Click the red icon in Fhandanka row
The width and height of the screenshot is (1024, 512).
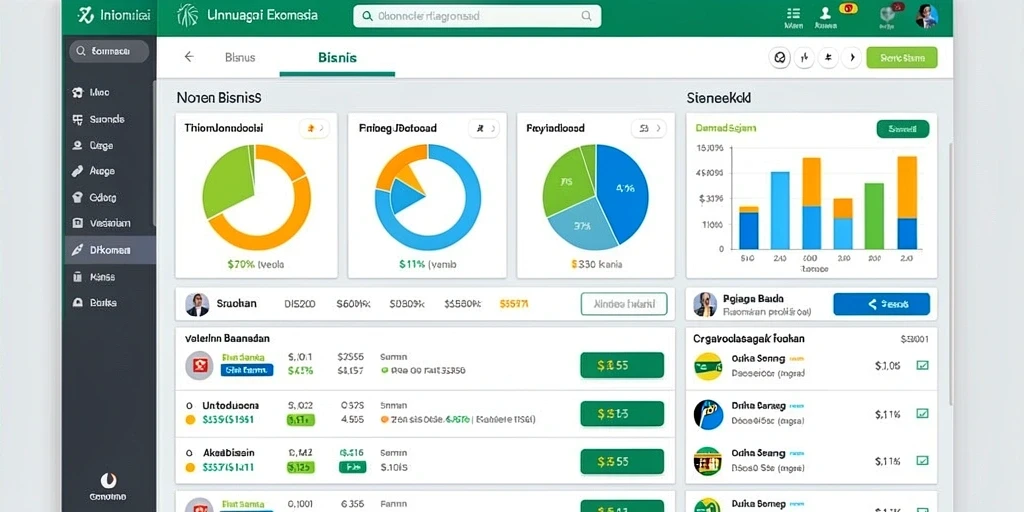[x=199, y=365]
